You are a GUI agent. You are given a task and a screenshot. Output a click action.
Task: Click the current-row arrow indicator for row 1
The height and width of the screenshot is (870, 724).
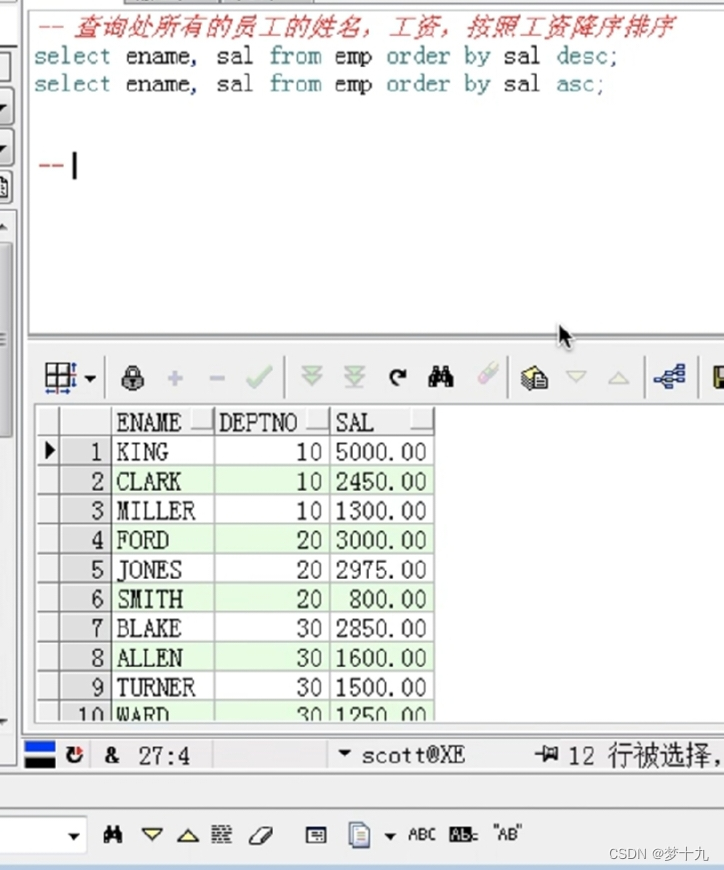(x=48, y=451)
